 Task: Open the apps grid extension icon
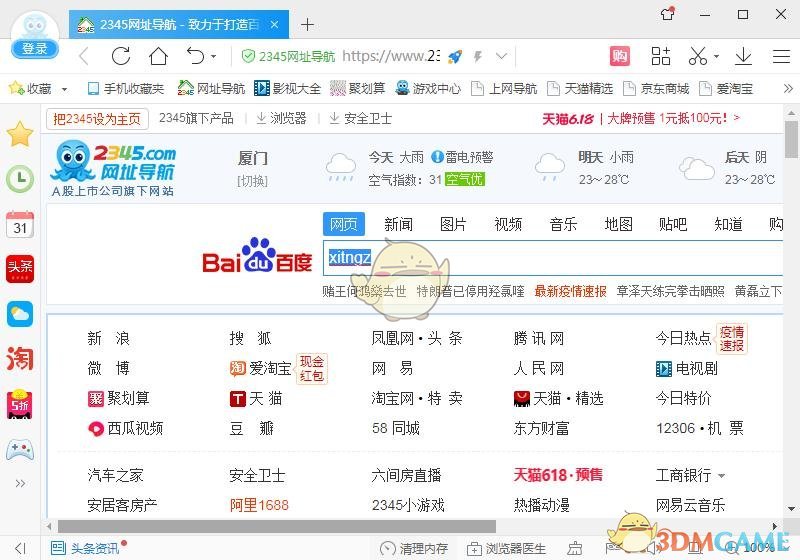[661, 56]
